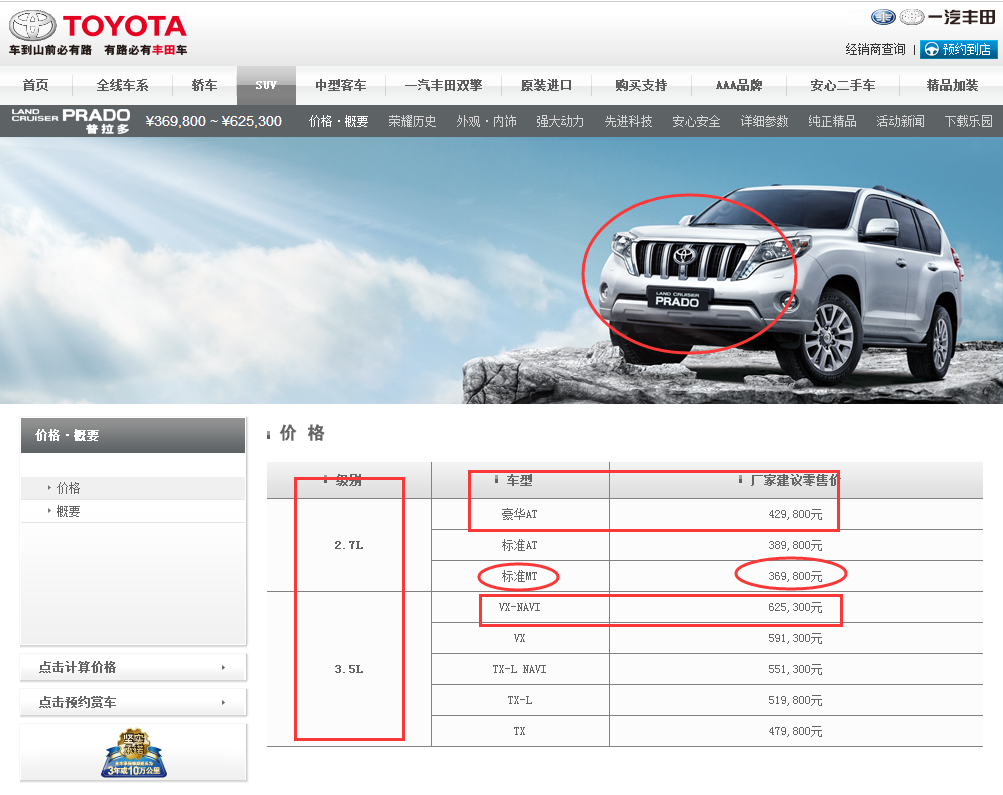Click the 2.7L engine class cell
The width and height of the screenshot is (1003, 795).
pos(349,545)
